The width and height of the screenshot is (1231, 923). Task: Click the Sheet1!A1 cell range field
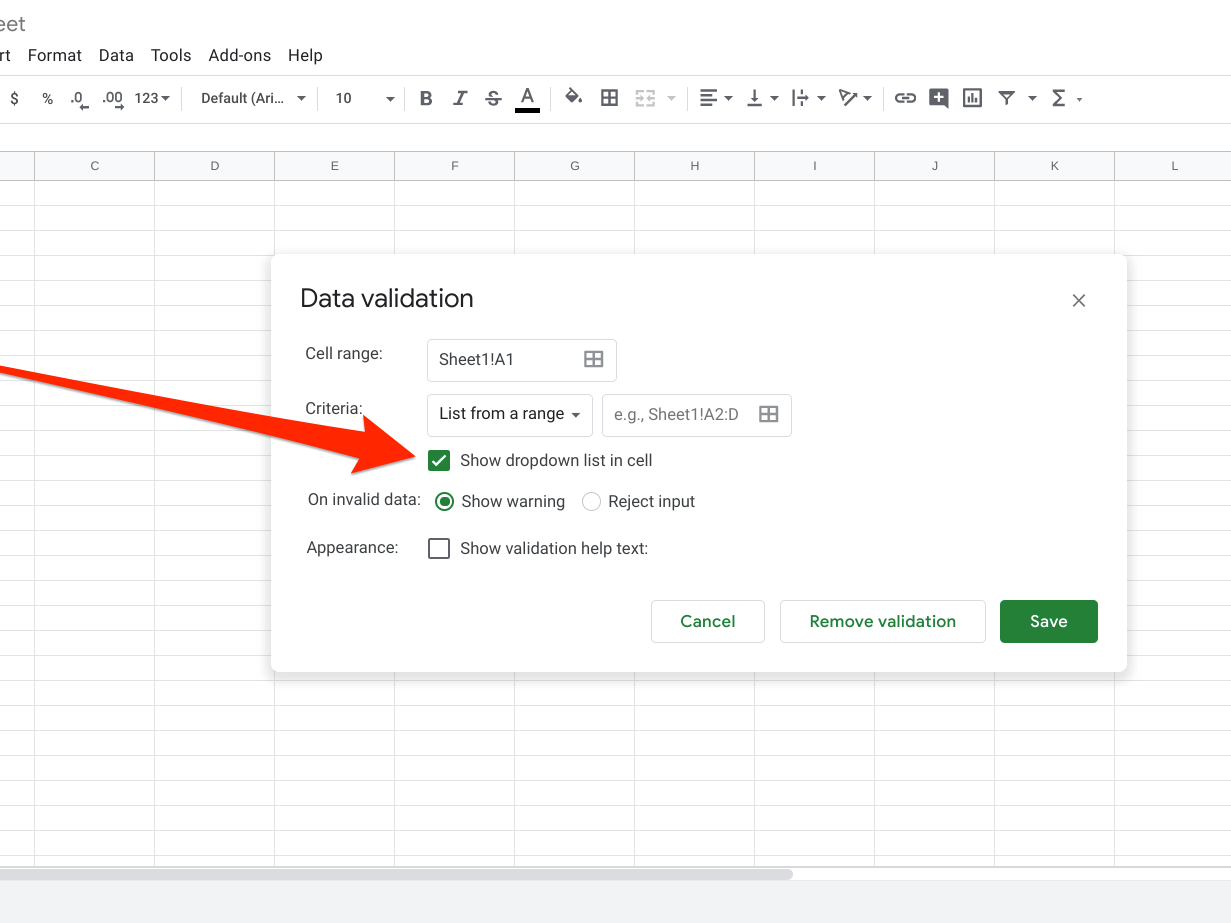[x=522, y=360]
